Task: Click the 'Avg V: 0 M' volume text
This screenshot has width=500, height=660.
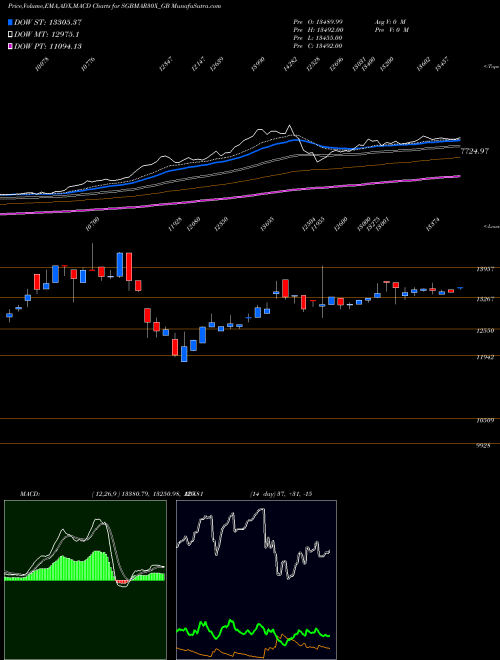Action: pyautogui.click(x=390, y=22)
